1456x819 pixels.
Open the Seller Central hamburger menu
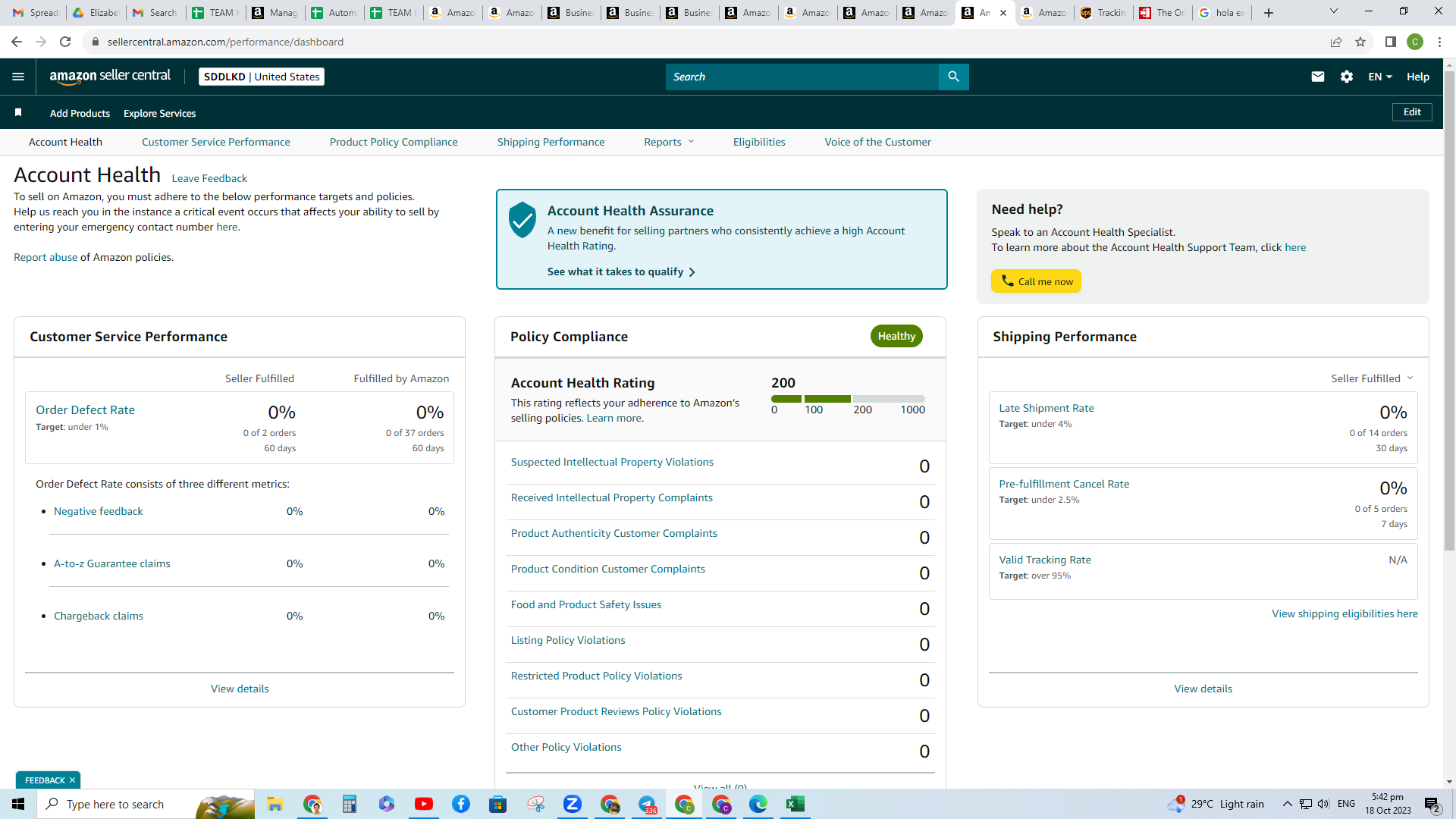tap(18, 77)
